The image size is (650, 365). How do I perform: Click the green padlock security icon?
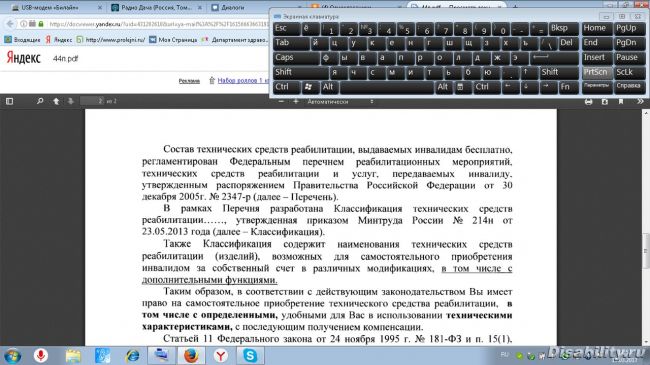point(41,24)
